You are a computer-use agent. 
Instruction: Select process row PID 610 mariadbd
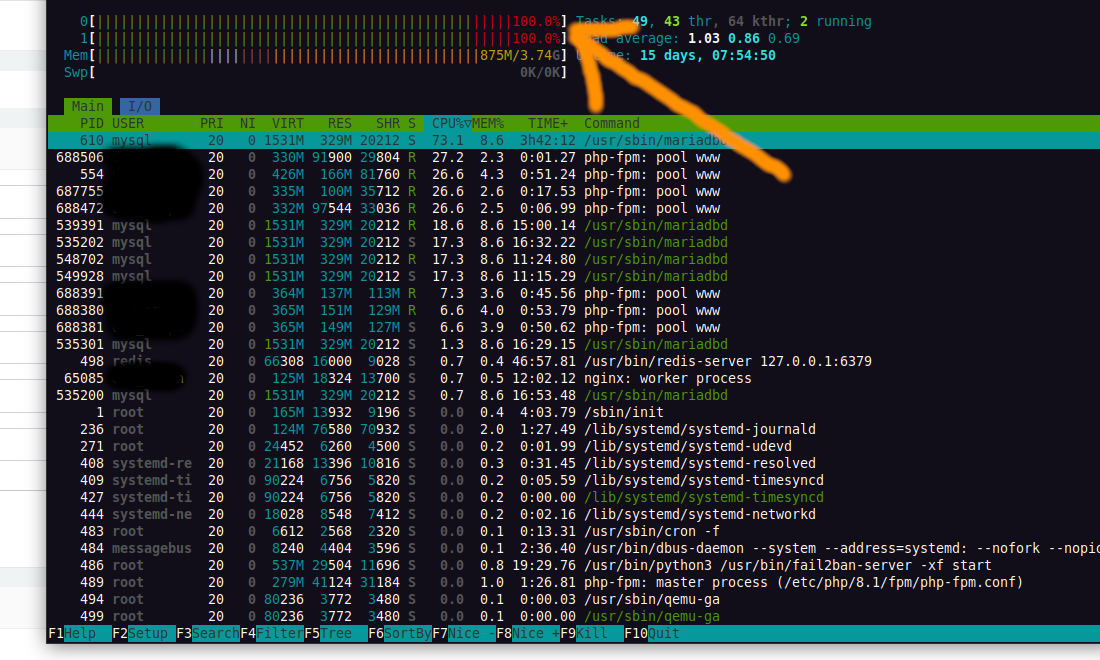574,140
